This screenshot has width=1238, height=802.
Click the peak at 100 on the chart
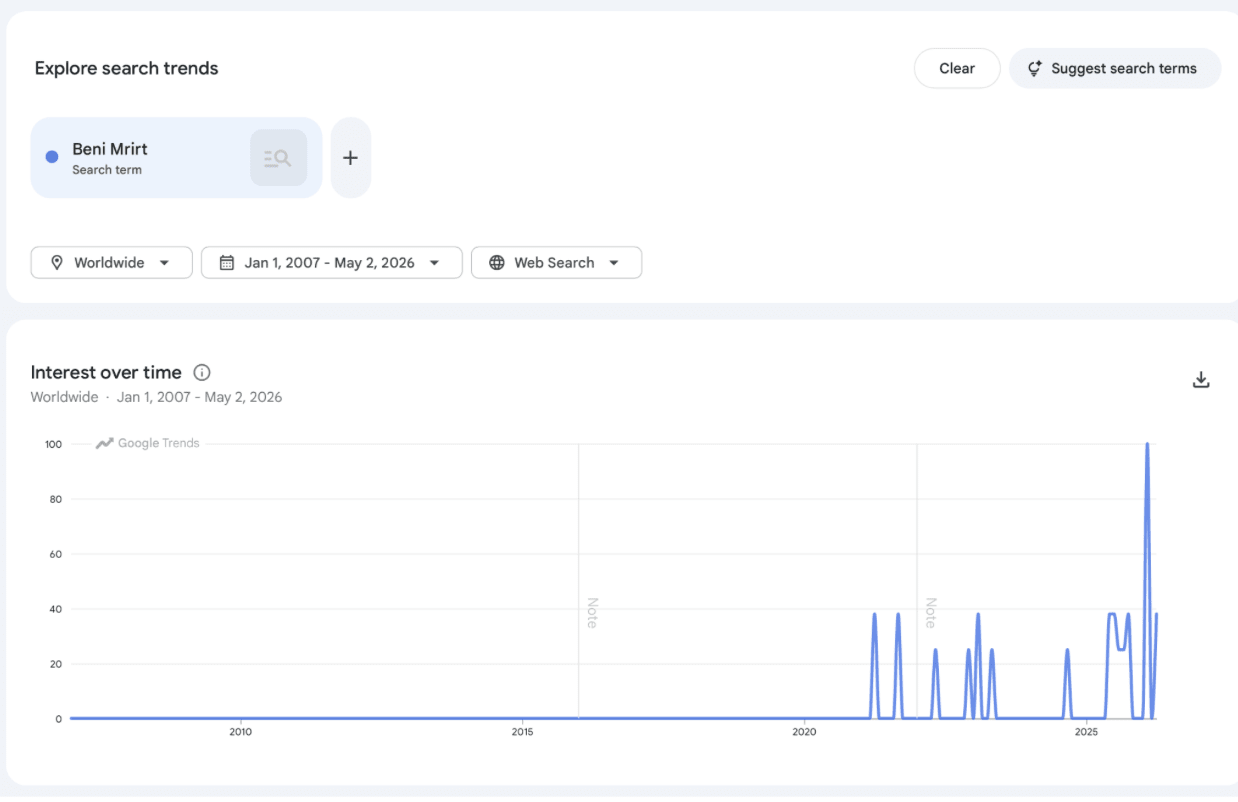tap(1147, 444)
